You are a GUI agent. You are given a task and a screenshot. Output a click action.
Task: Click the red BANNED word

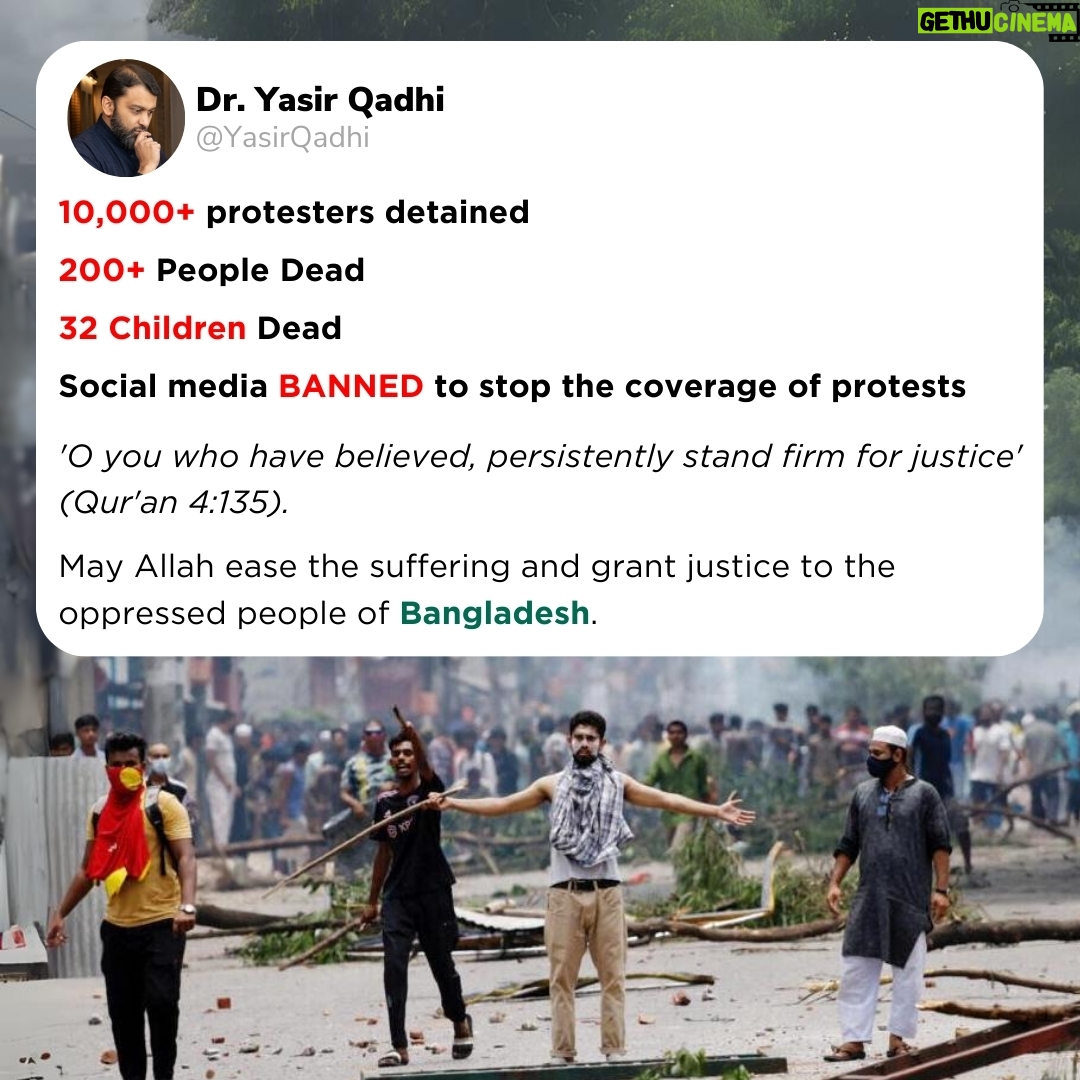point(351,386)
